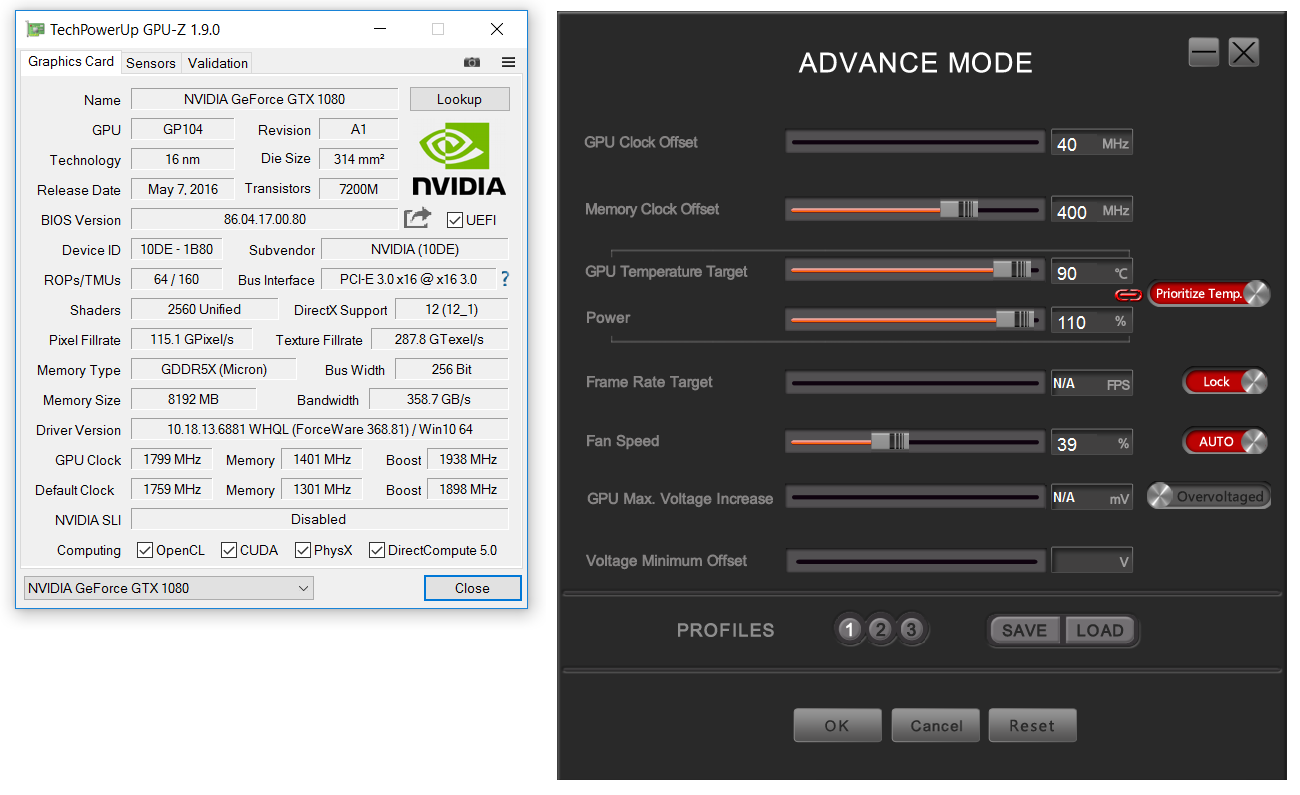Click the NVIDIA SLI Disabled field

click(x=319, y=519)
